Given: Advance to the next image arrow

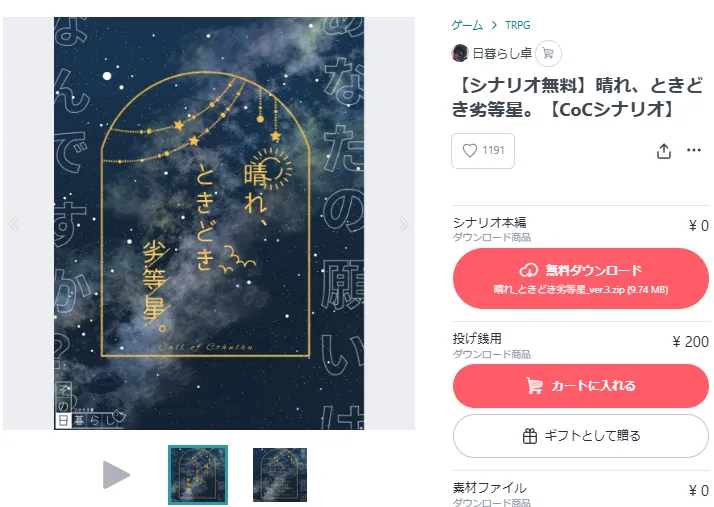Looking at the screenshot, I should [403, 224].
